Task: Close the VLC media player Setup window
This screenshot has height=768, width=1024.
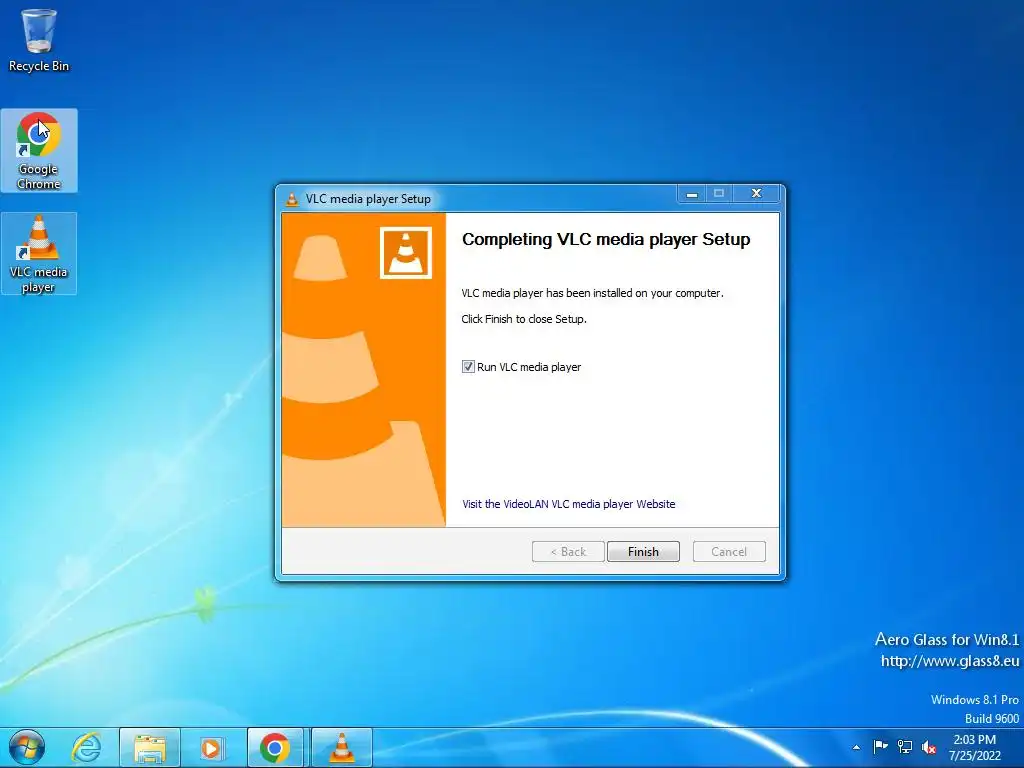Action: [756, 193]
